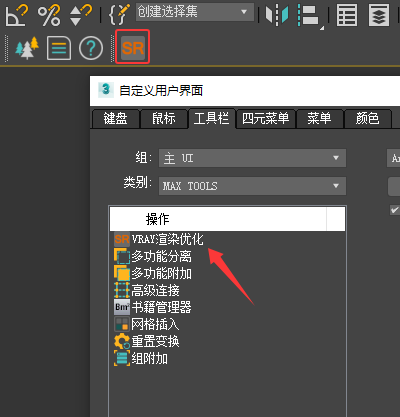Switch to the 四元菜单 tab
400x417 pixels.
266,119
